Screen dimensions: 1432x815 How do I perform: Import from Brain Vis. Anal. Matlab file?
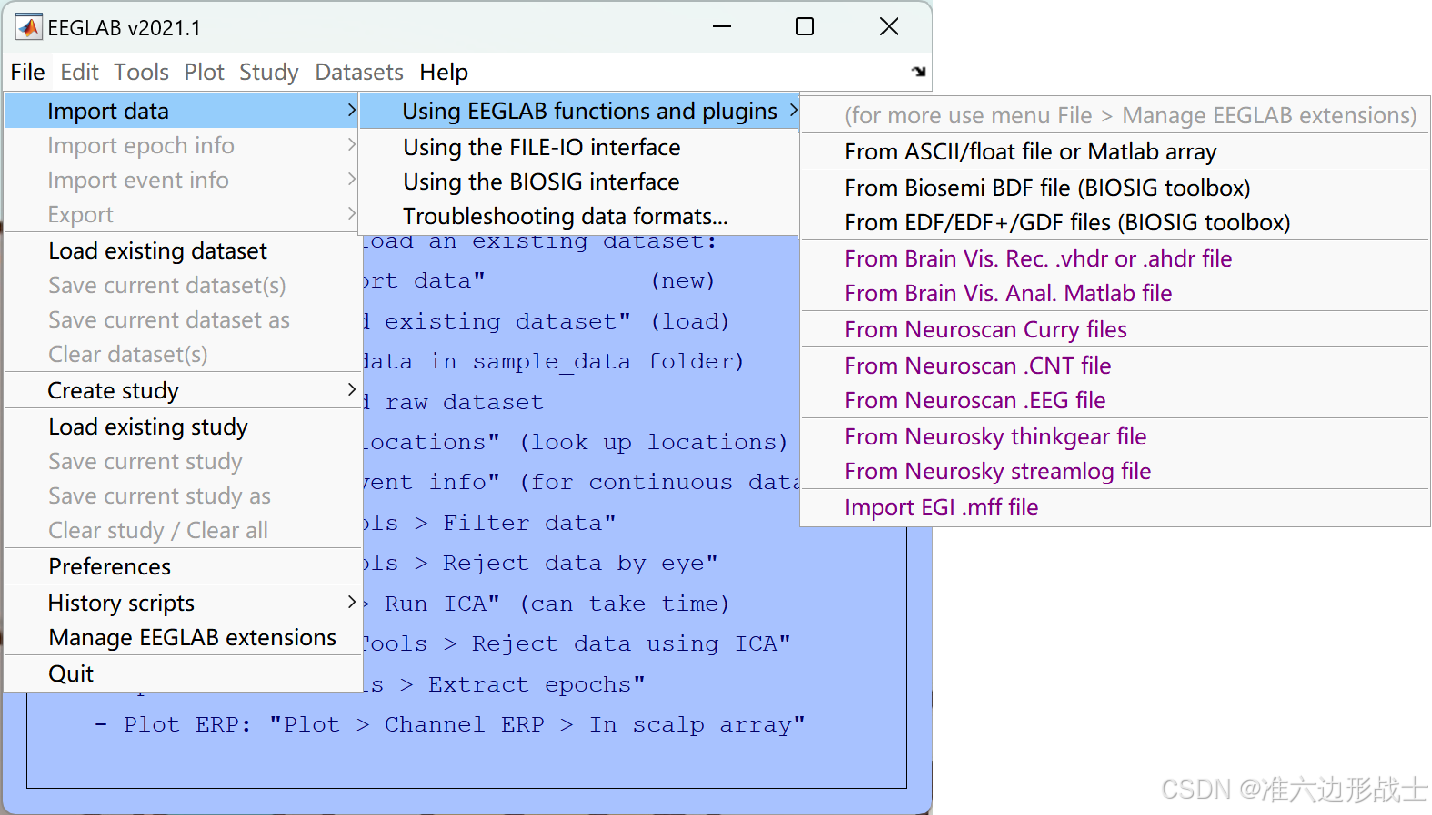tap(1115, 293)
